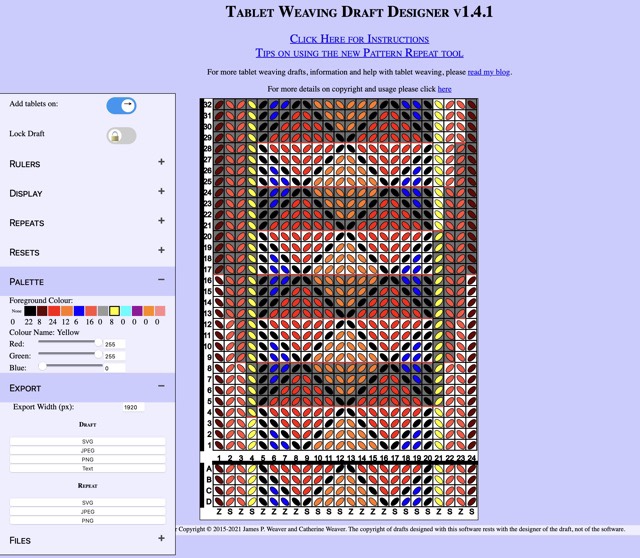Screen dimensions: 640x558
Task: Expand the Rulers section
Action: pyautogui.click(x=161, y=162)
